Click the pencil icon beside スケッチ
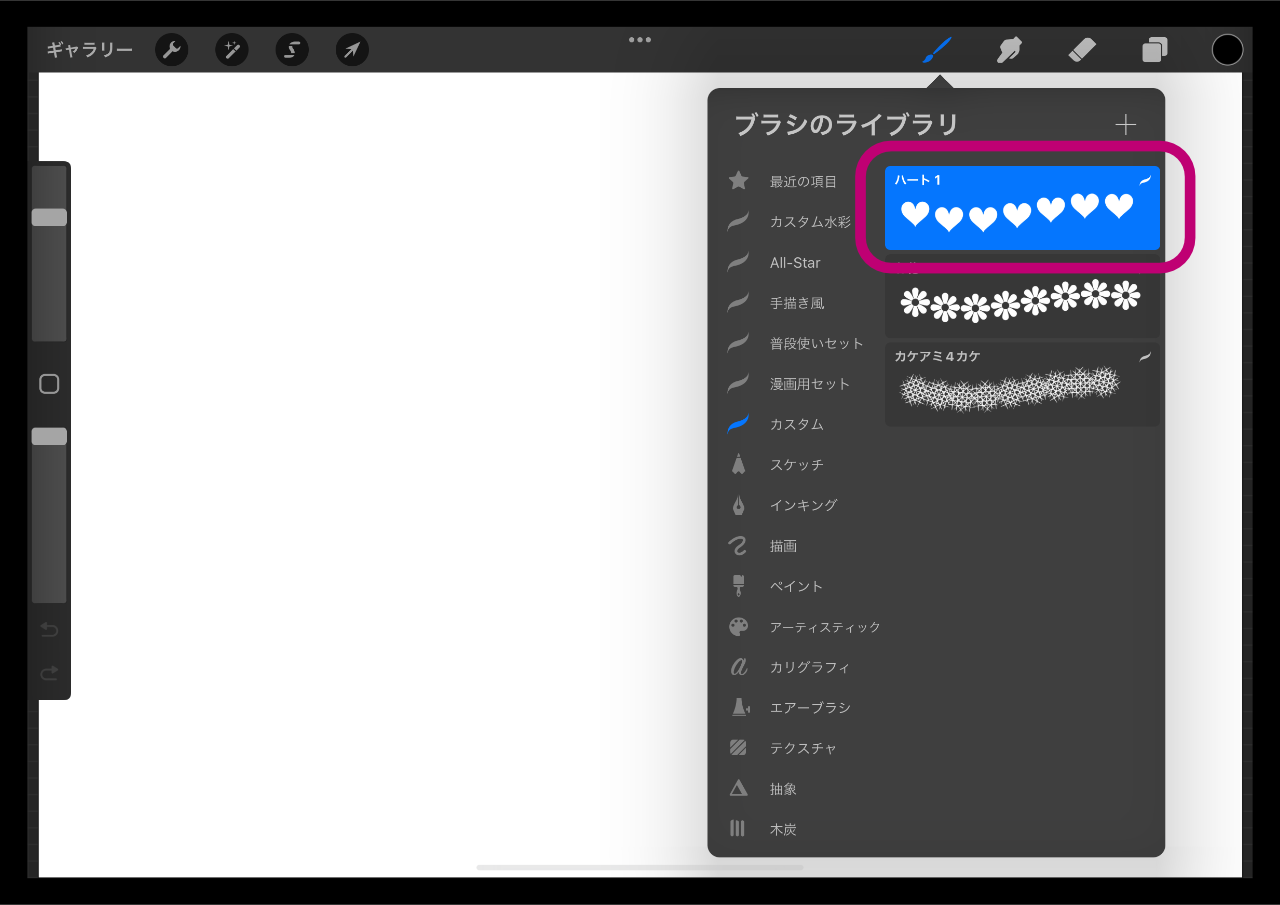This screenshot has height=905, width=1280. point(738,464)
